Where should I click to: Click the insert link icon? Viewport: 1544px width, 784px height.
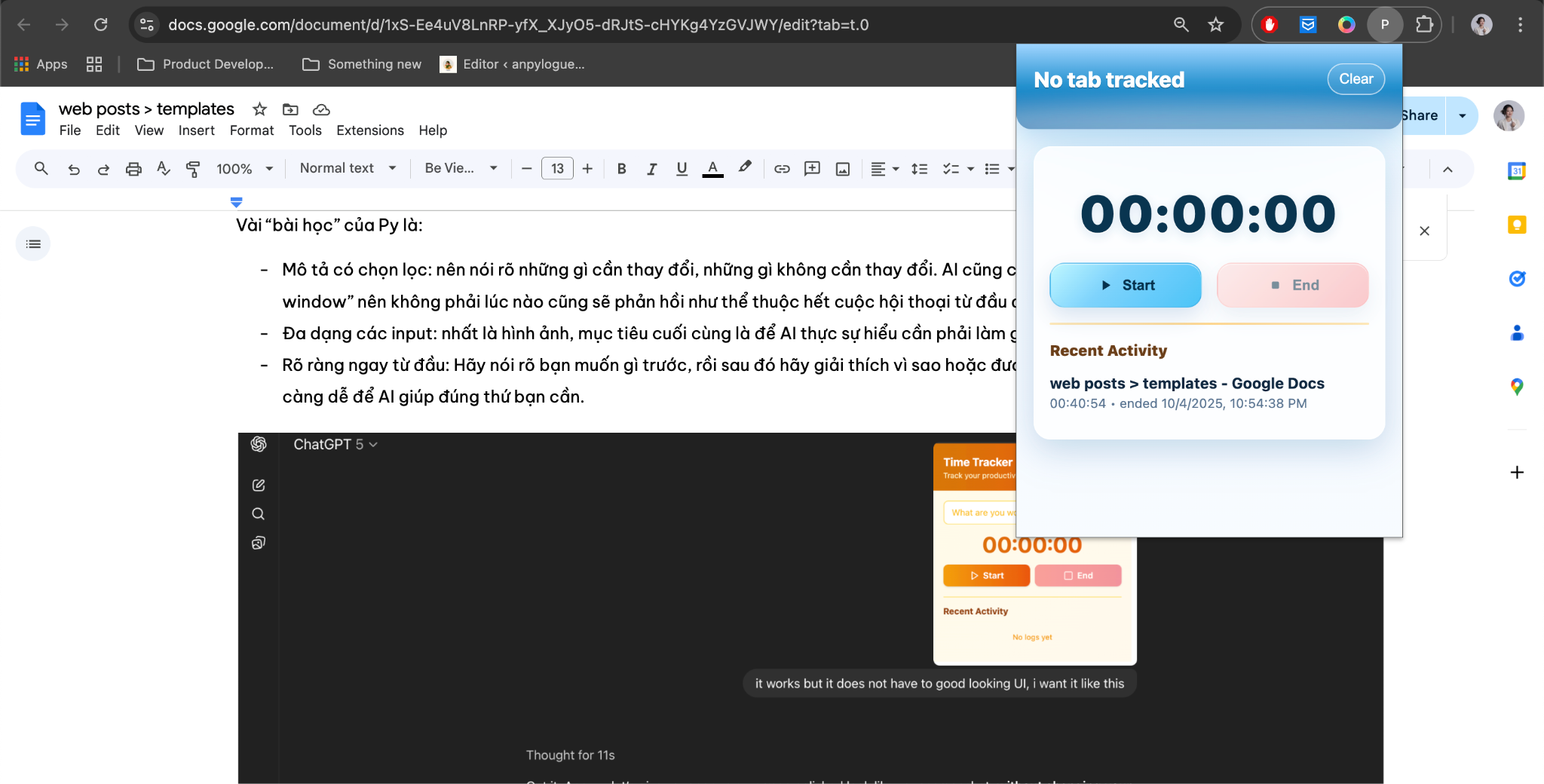point(782,169)
